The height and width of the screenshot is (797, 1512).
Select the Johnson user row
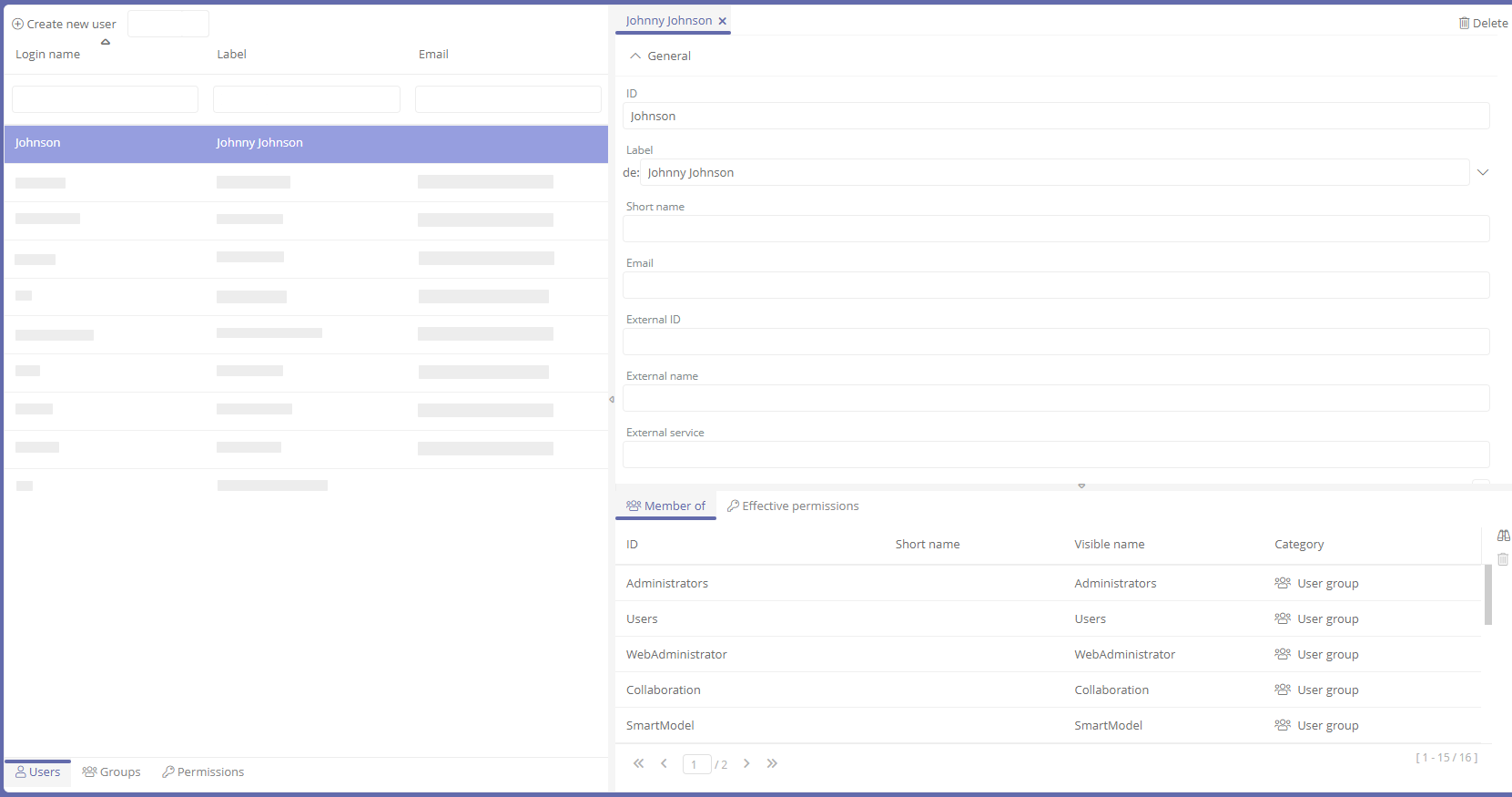306,144
